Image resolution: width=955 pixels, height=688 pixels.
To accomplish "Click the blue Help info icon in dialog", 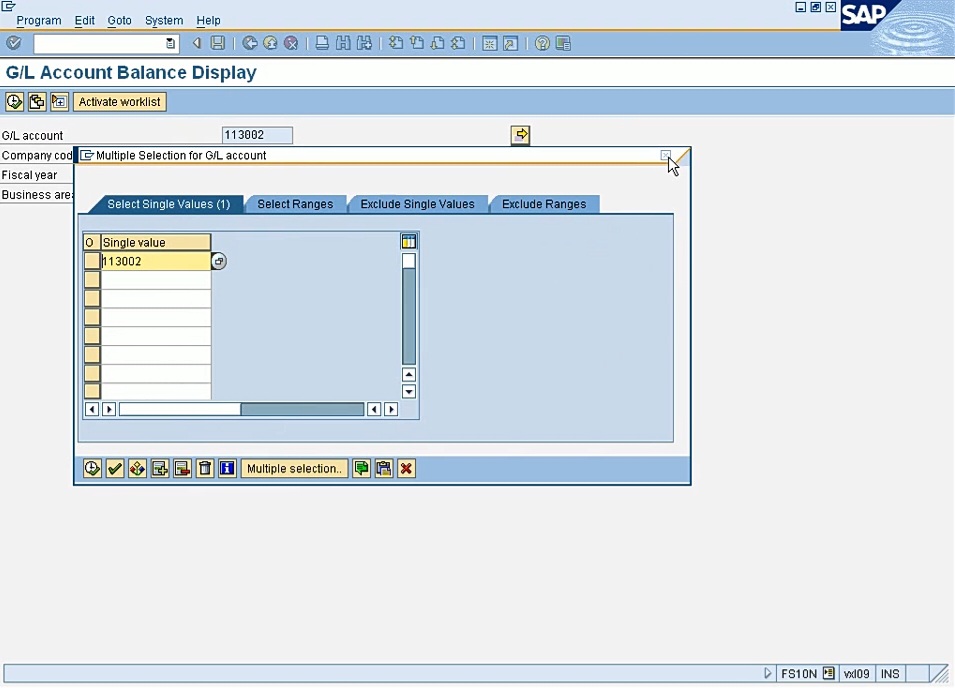I will point(227,468).
